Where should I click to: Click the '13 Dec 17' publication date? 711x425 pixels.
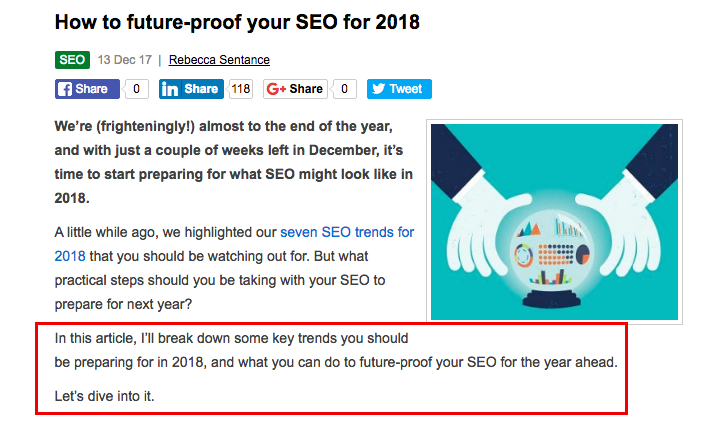tap(124, 60)
